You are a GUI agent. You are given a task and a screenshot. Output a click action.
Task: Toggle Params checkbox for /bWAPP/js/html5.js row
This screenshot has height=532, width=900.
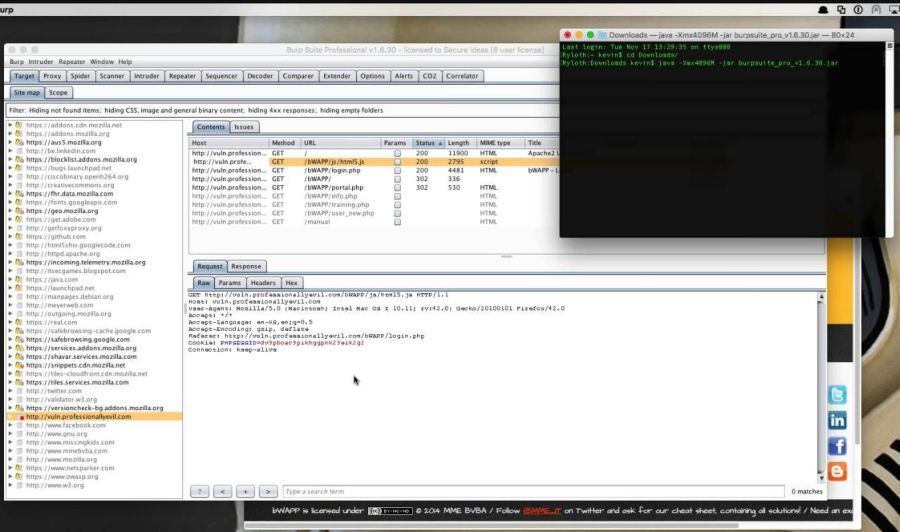[x=397, y=162]
